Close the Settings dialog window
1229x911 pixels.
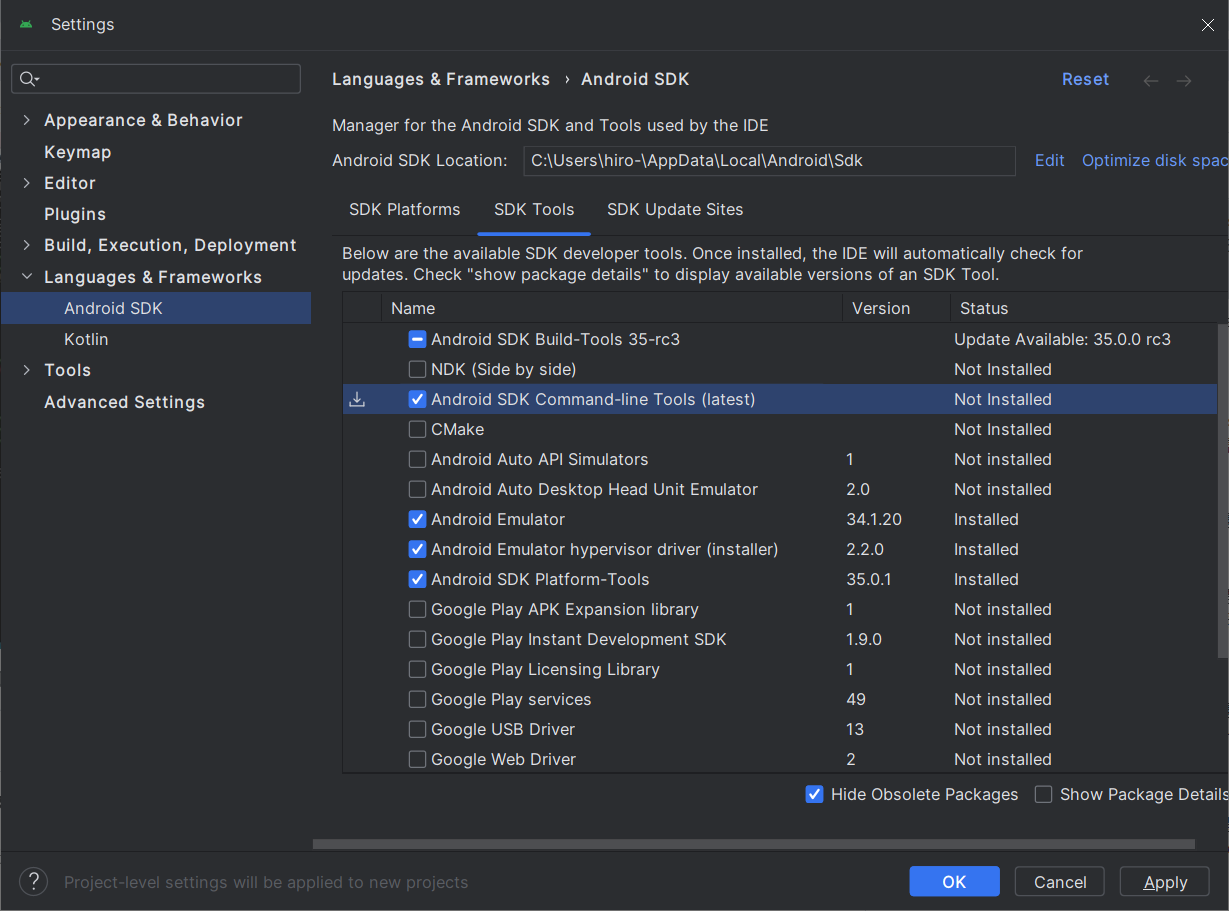[1208, 25]
